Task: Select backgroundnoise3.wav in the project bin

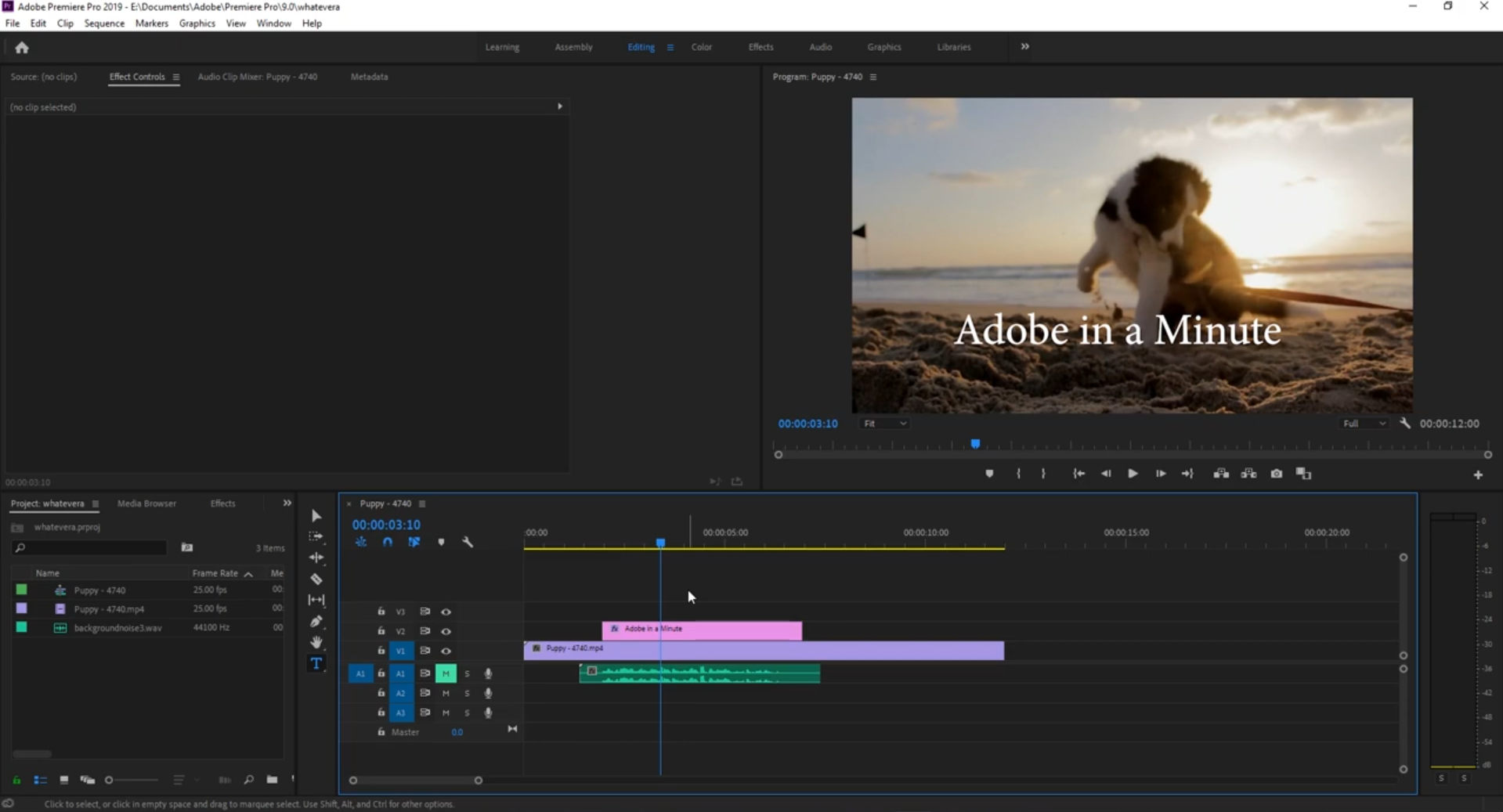Action: click(x=117, y=628)
